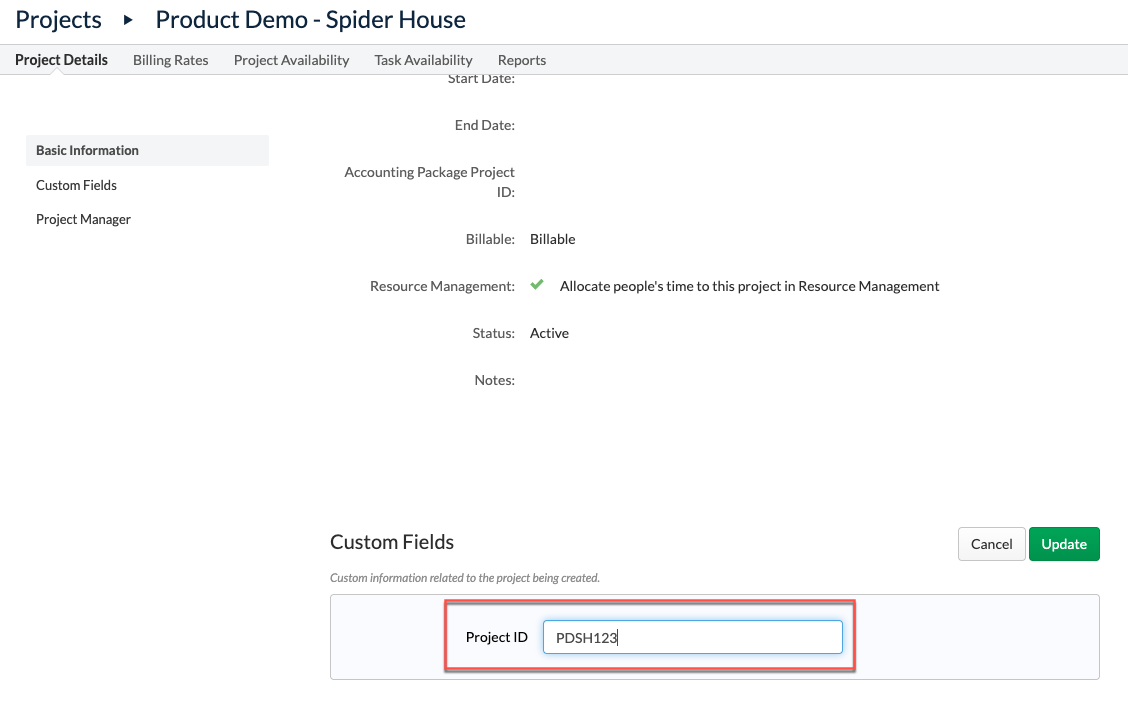Click the Notes field label
Viewport: 1128px width, 725px height.
(494, 380)
